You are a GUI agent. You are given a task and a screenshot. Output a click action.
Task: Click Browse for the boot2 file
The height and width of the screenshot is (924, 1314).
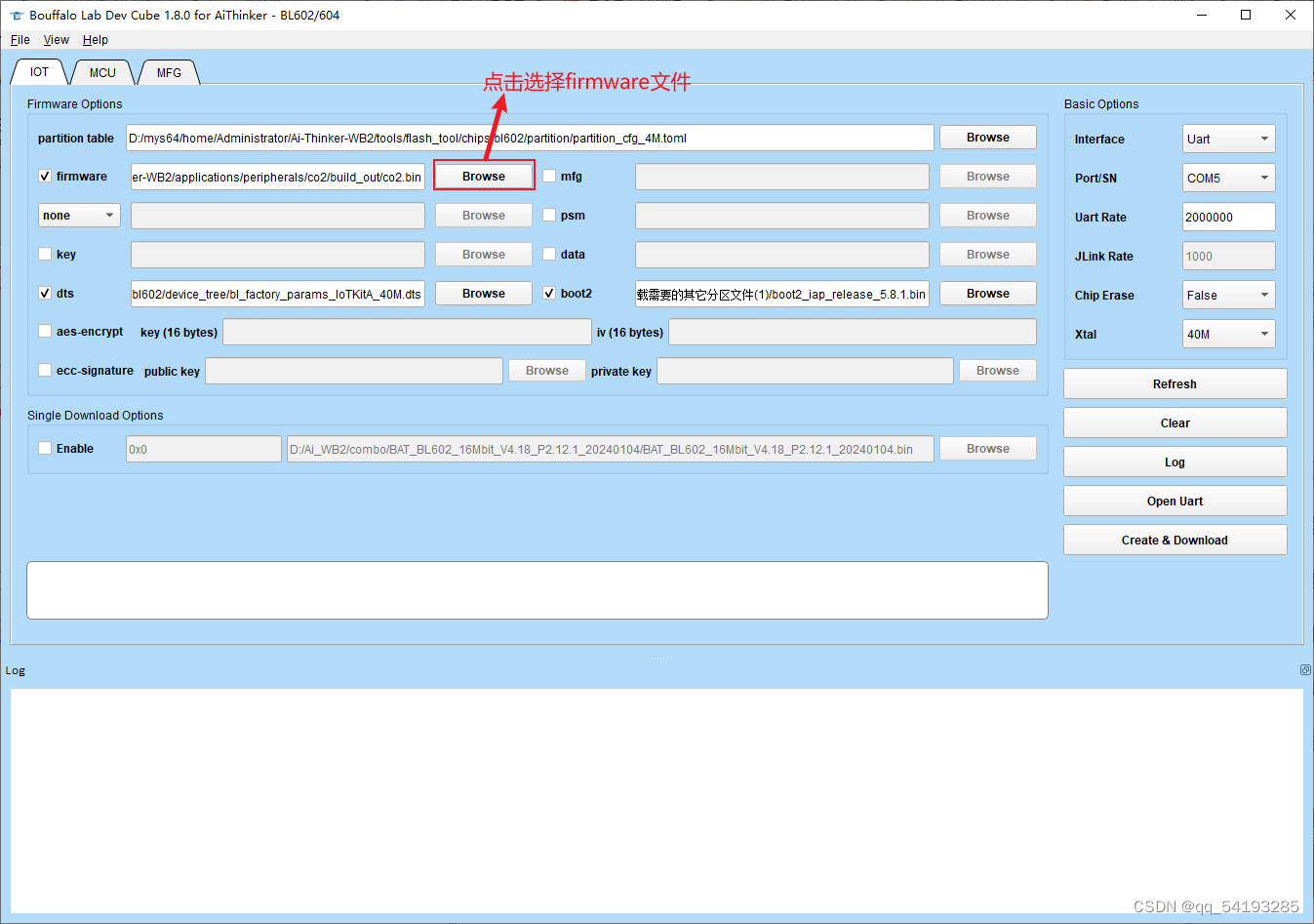pyautogui.click(x=988, y=294)
